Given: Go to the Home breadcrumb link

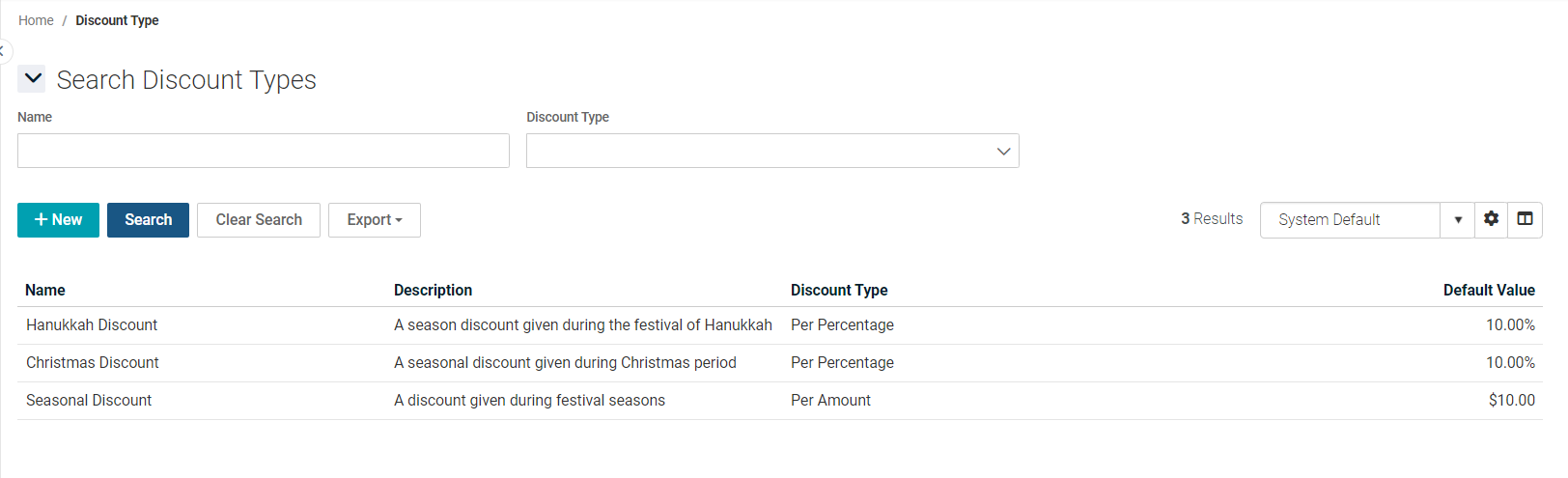Looking at the screenshot, I should point(36,20).
